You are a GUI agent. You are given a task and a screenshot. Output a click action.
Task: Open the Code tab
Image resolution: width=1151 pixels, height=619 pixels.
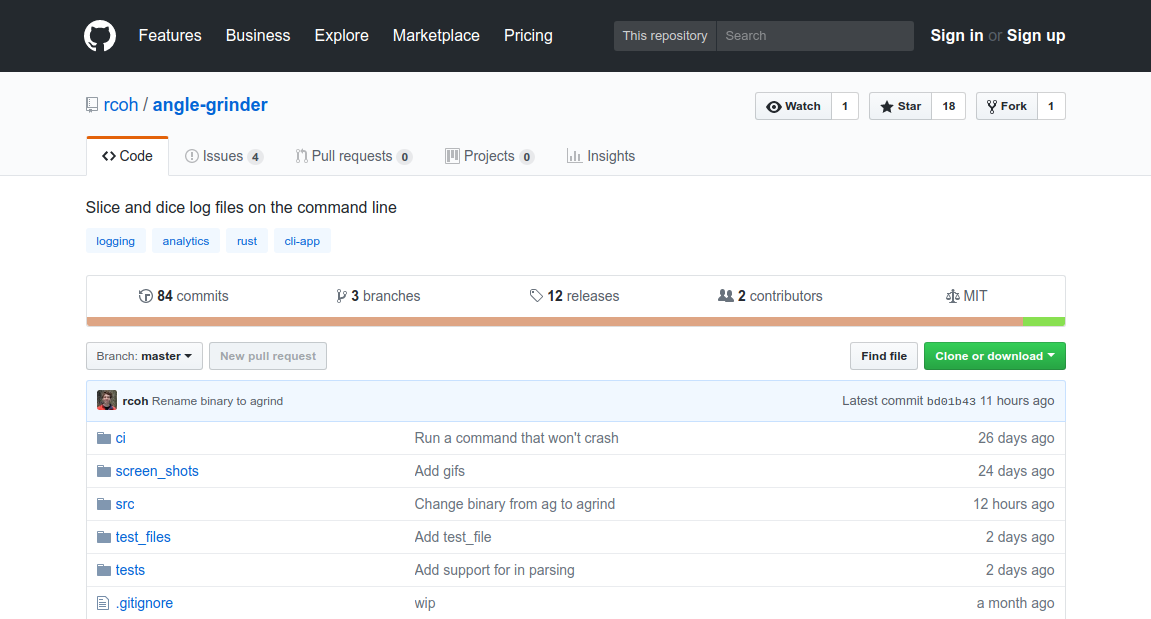pyautogui.click(x=128, y=156)
